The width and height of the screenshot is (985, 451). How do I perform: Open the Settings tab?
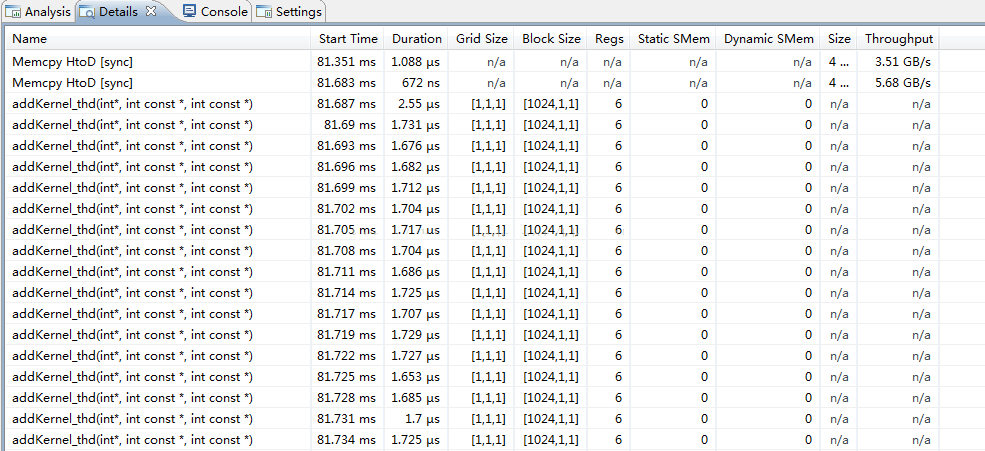(x=289, y=12)
